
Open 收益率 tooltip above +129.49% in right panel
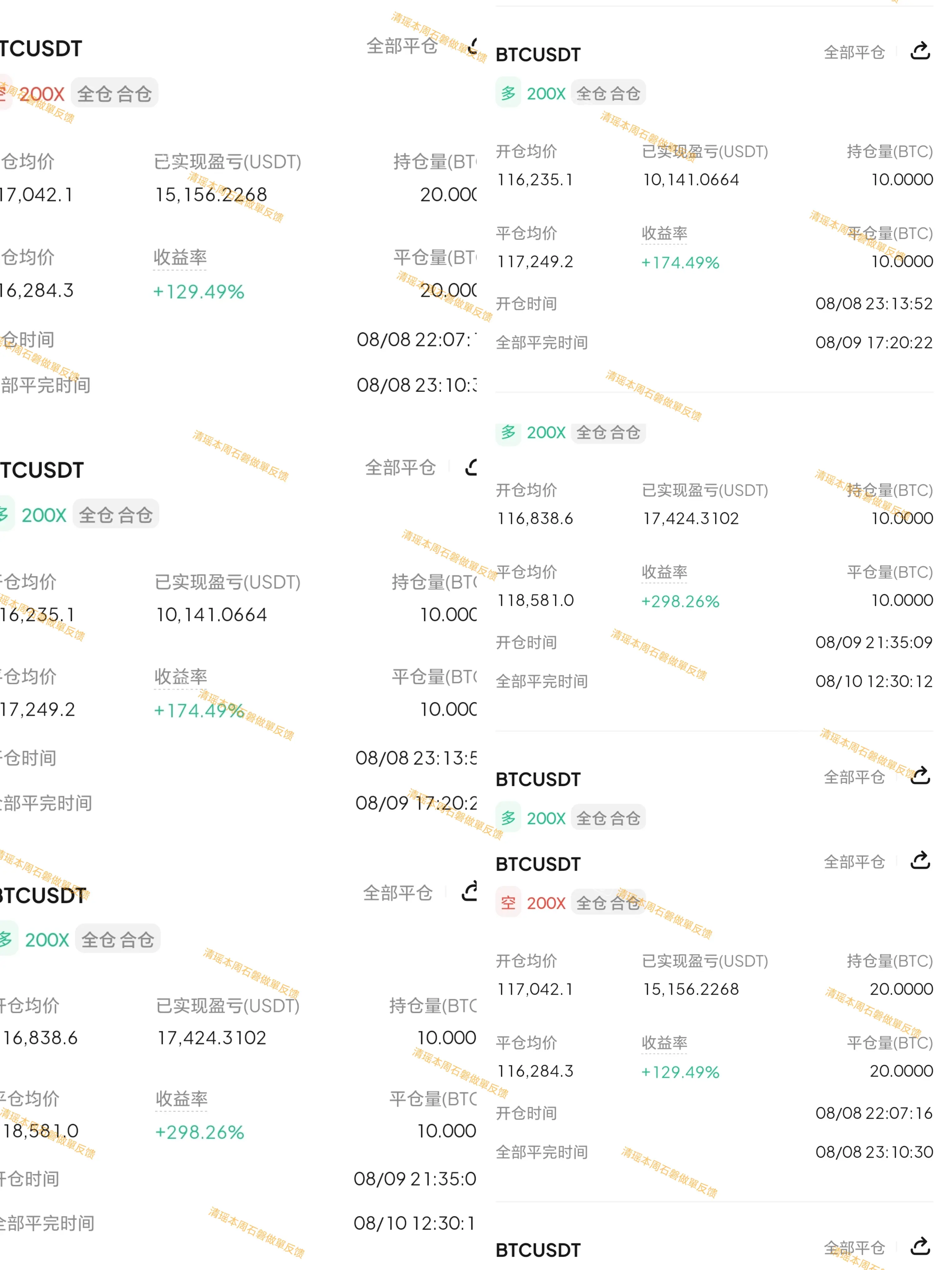point(664,1043)
